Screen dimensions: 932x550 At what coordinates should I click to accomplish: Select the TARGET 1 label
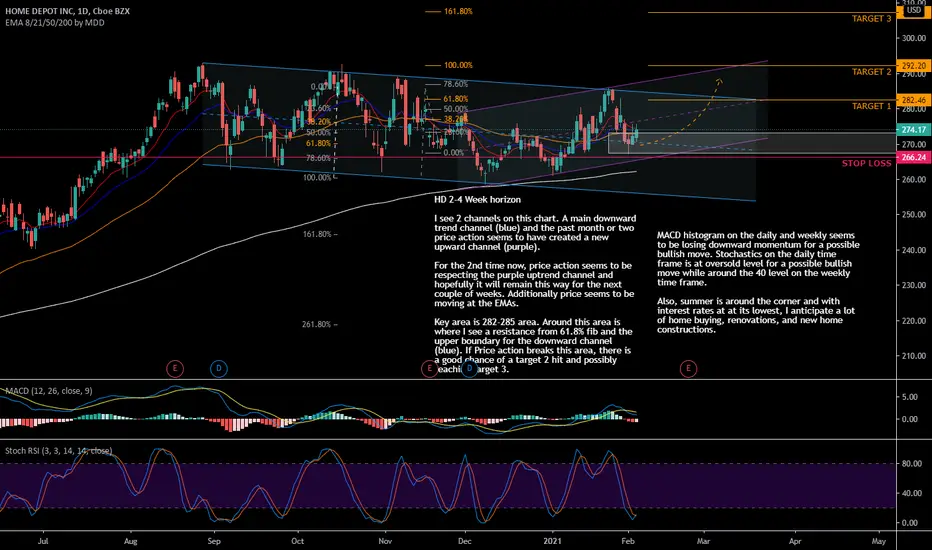(871, 106)
